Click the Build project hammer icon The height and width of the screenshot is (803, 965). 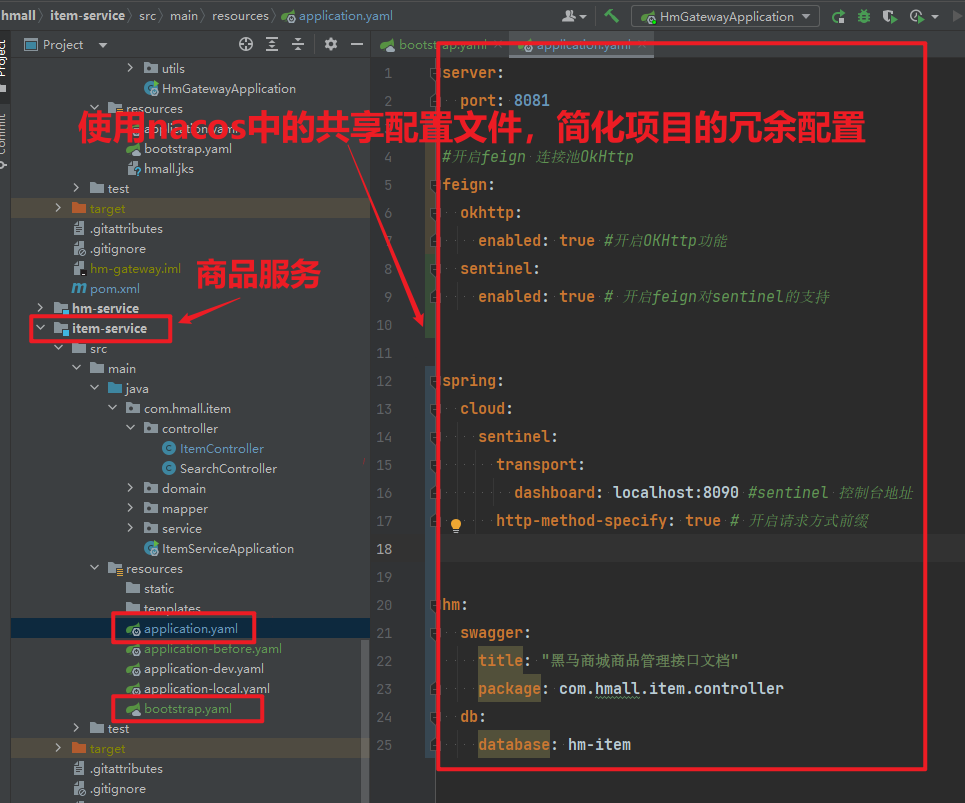click(x=611, y=16)
